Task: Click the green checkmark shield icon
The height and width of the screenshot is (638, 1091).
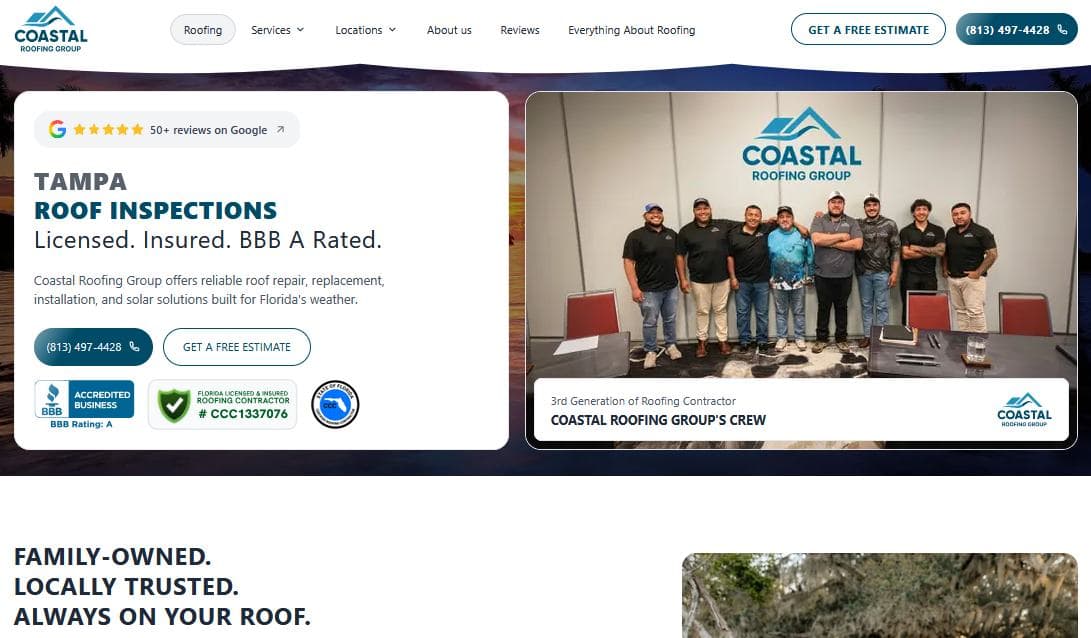Action: point(174,406)
